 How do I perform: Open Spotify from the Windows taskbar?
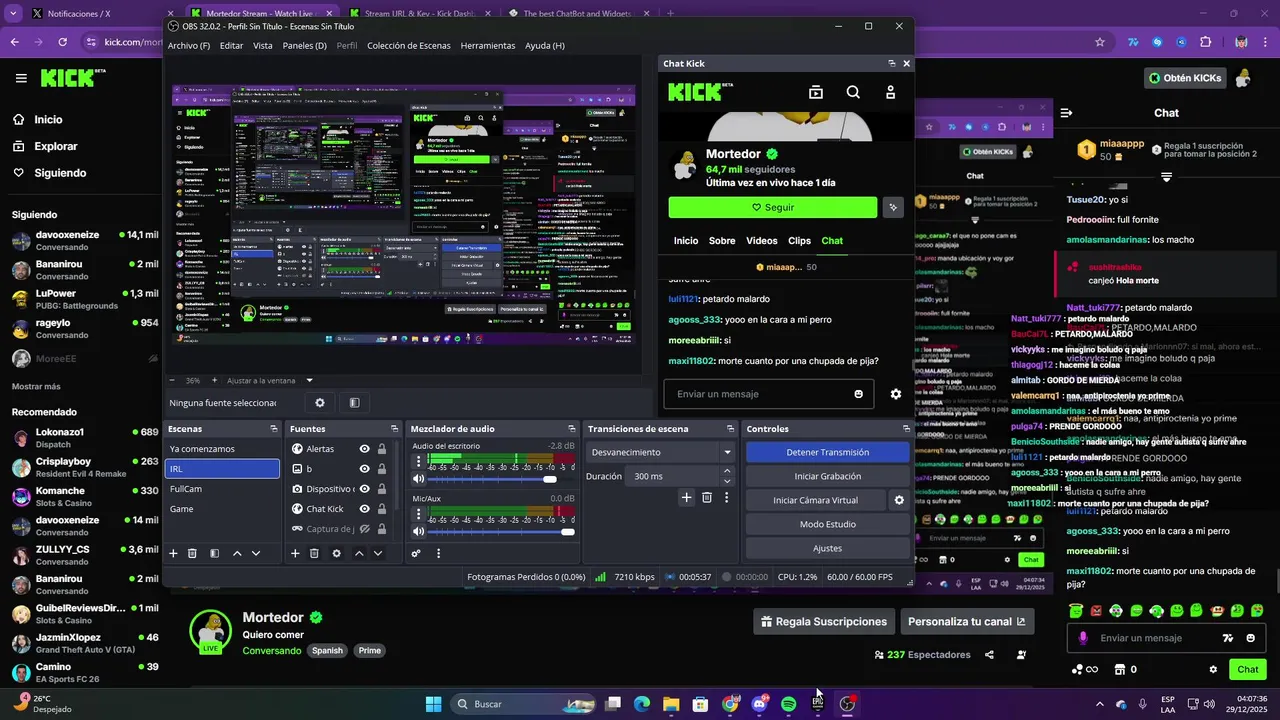click(789, 704)
